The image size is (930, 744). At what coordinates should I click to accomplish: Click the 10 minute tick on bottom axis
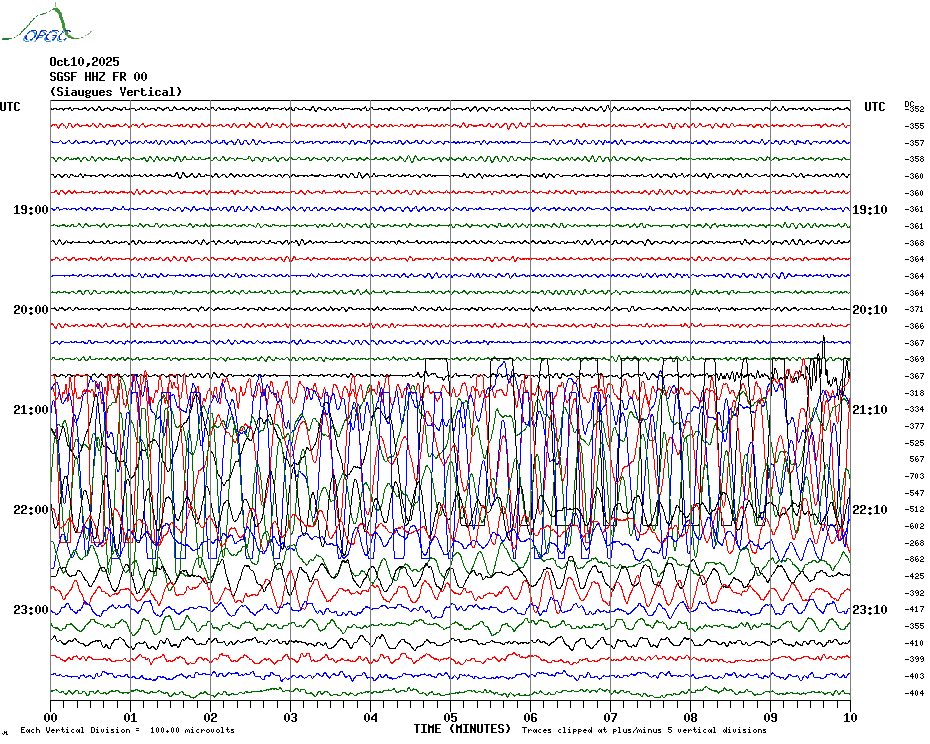point(850,717)
